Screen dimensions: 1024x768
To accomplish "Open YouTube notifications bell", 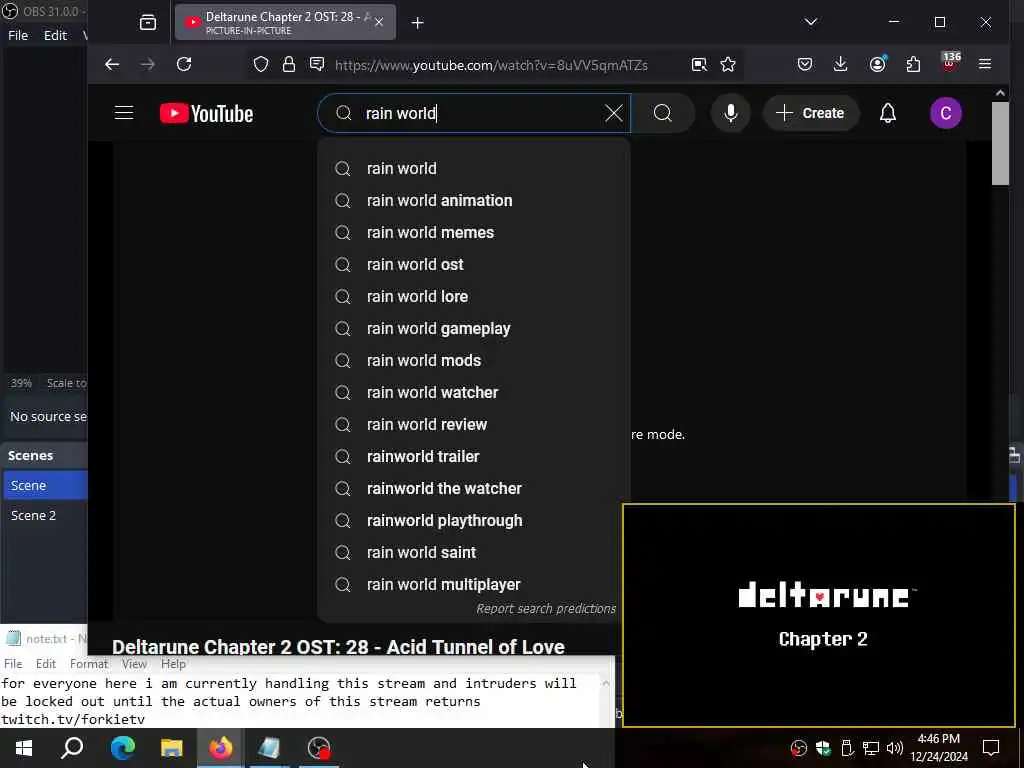I will click(888, 114).
